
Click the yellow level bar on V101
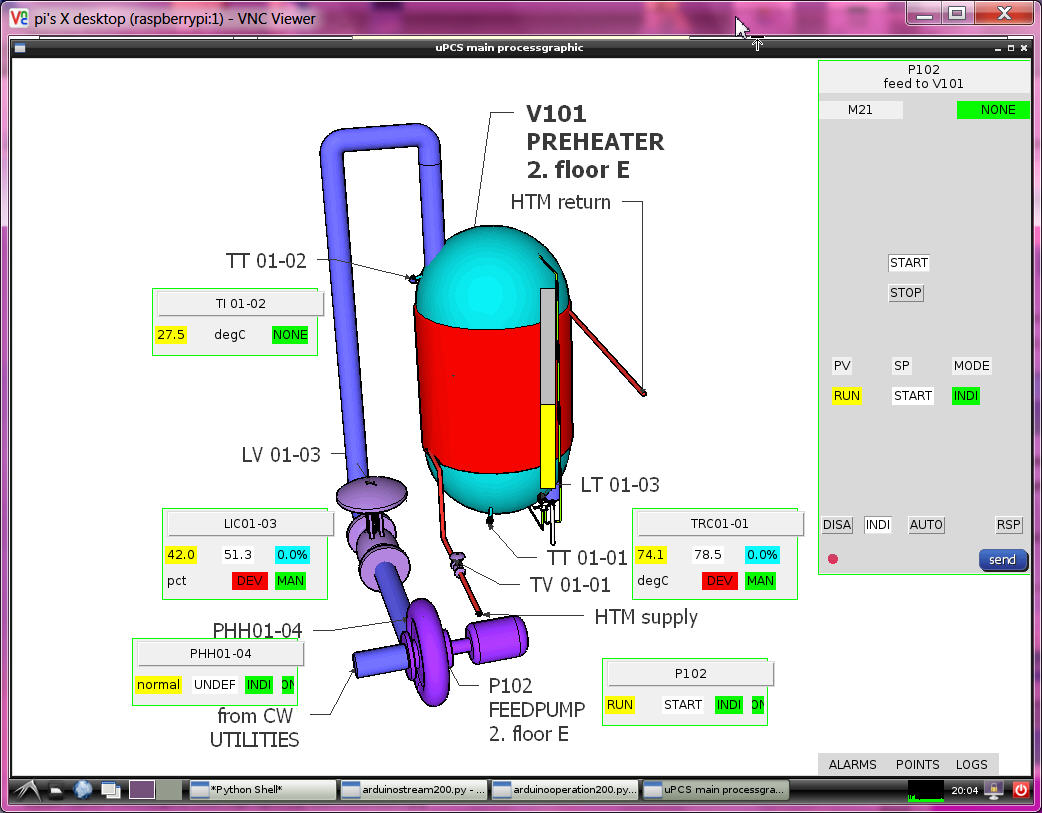pos(547,447)
